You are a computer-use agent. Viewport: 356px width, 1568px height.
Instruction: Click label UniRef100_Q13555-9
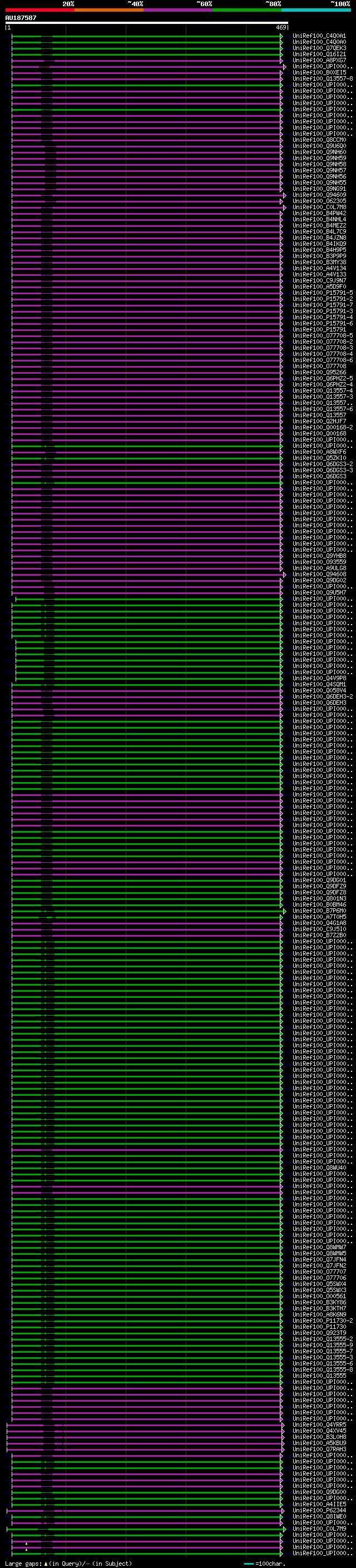click(323, 1344)
